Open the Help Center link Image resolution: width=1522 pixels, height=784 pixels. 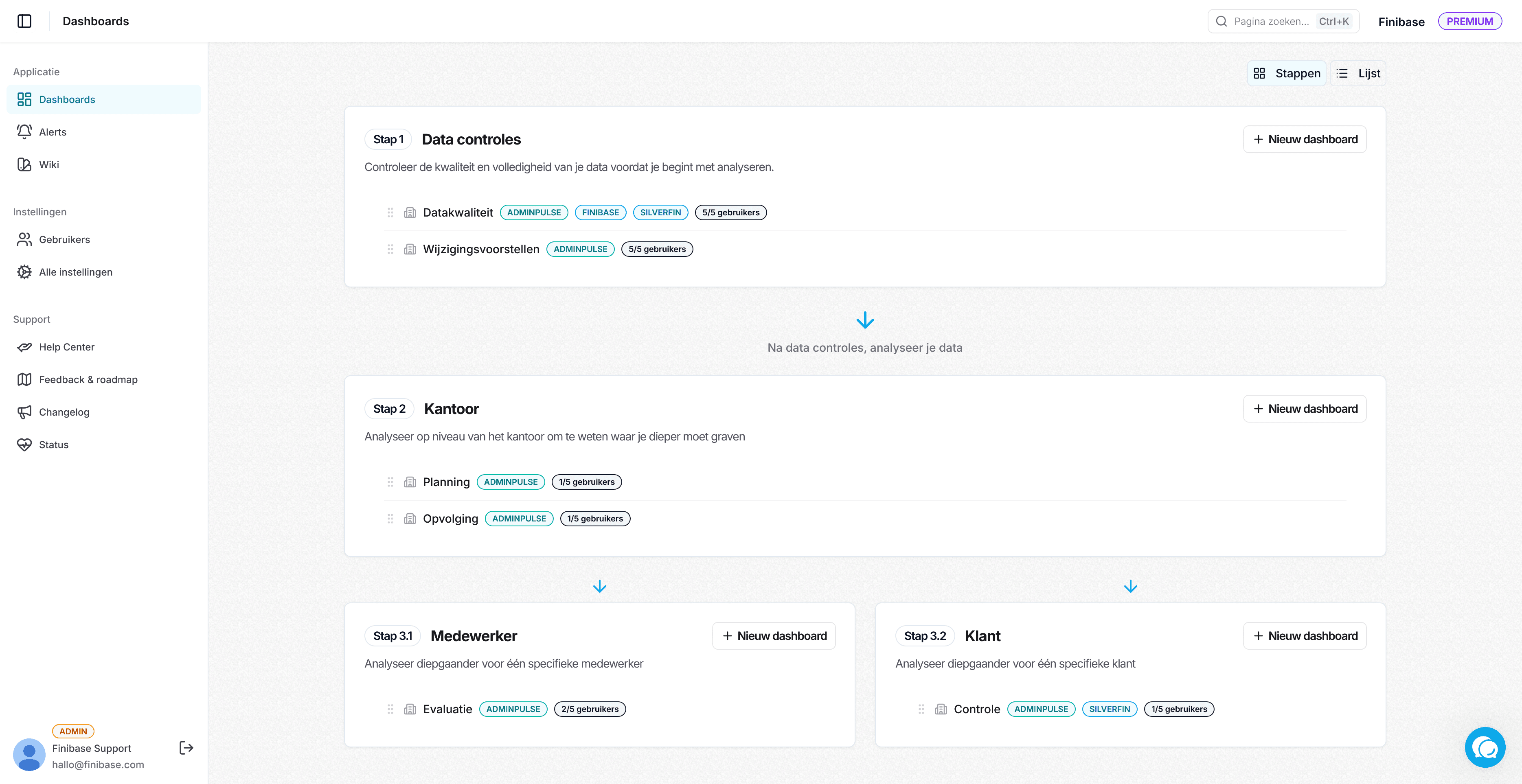pos(103,347)
